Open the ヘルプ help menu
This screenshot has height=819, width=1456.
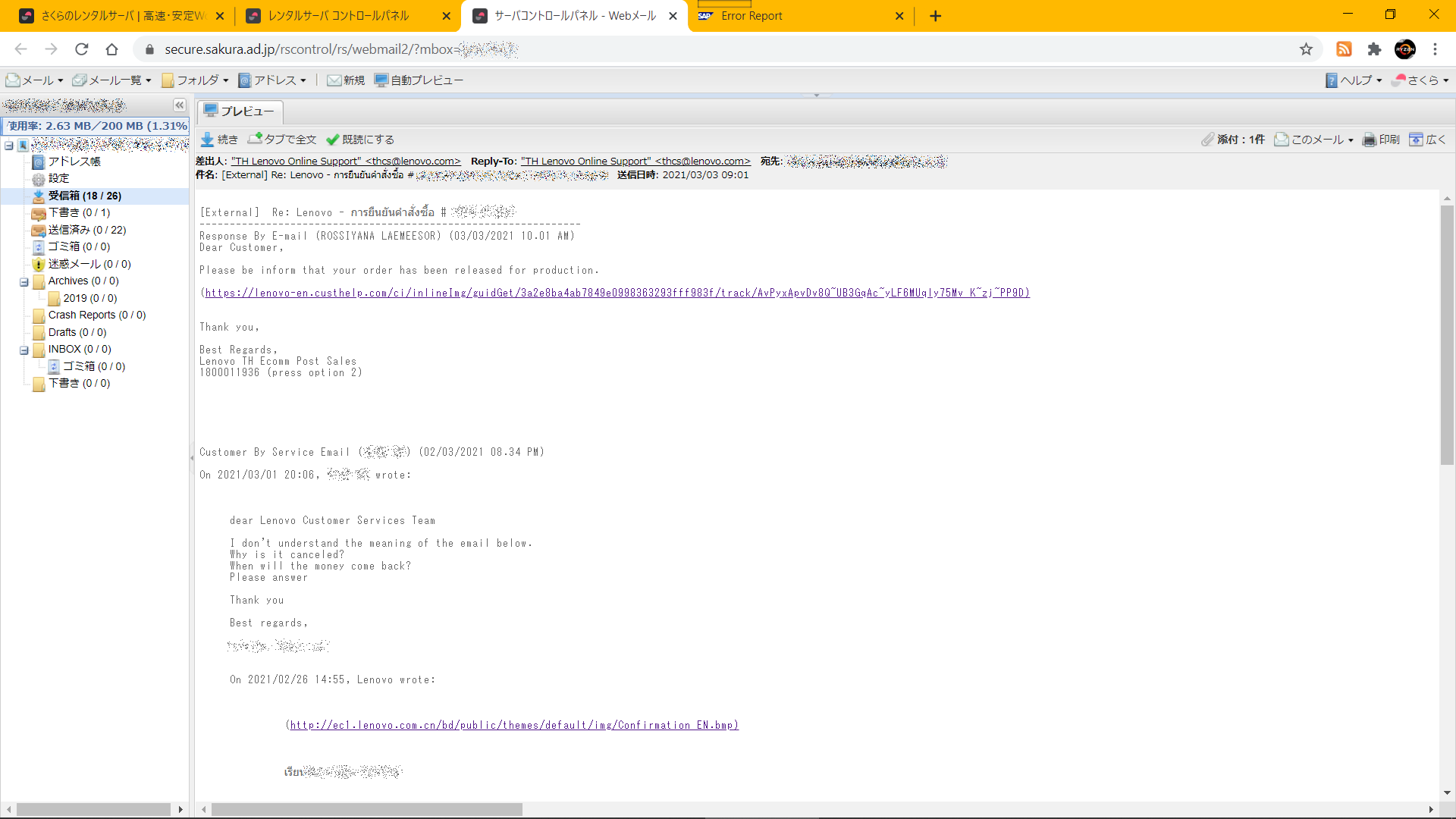click(1354, 80)
